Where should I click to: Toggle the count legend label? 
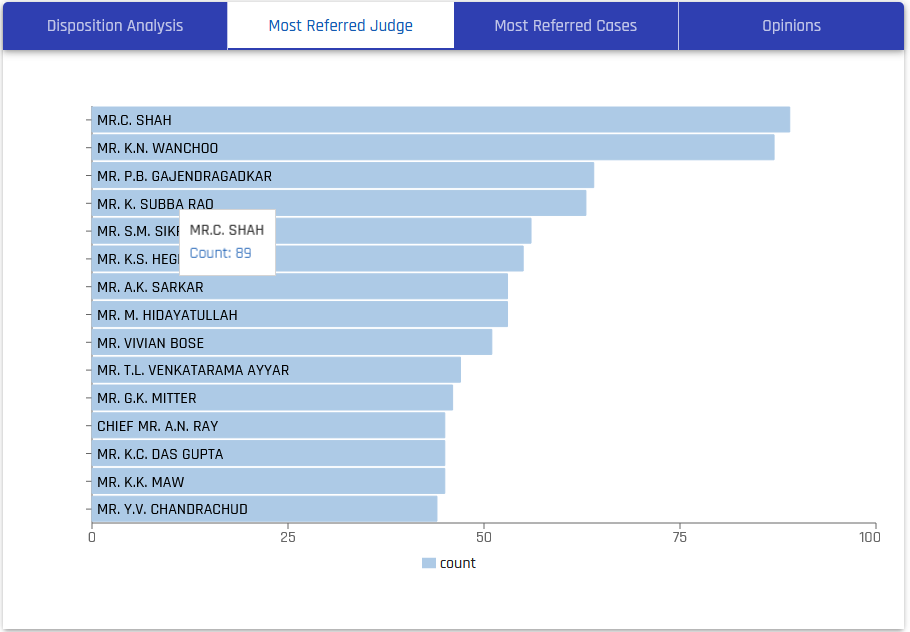click(458, 564)
